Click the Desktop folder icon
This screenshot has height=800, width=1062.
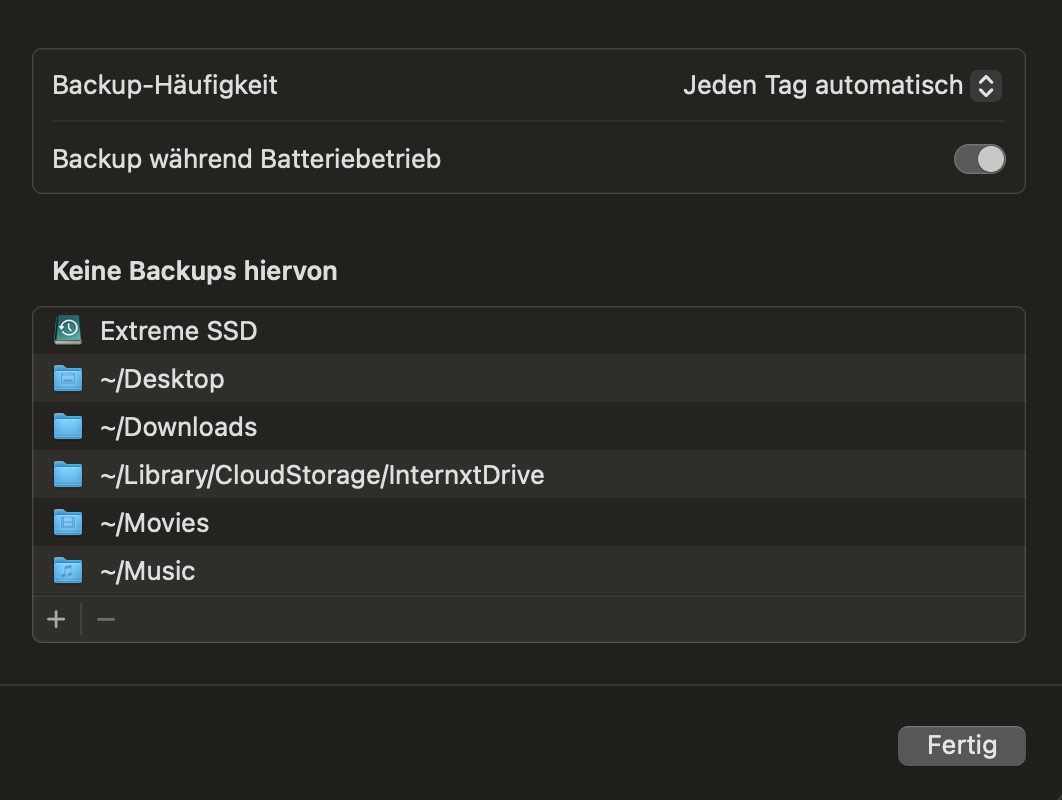(67, 379)
